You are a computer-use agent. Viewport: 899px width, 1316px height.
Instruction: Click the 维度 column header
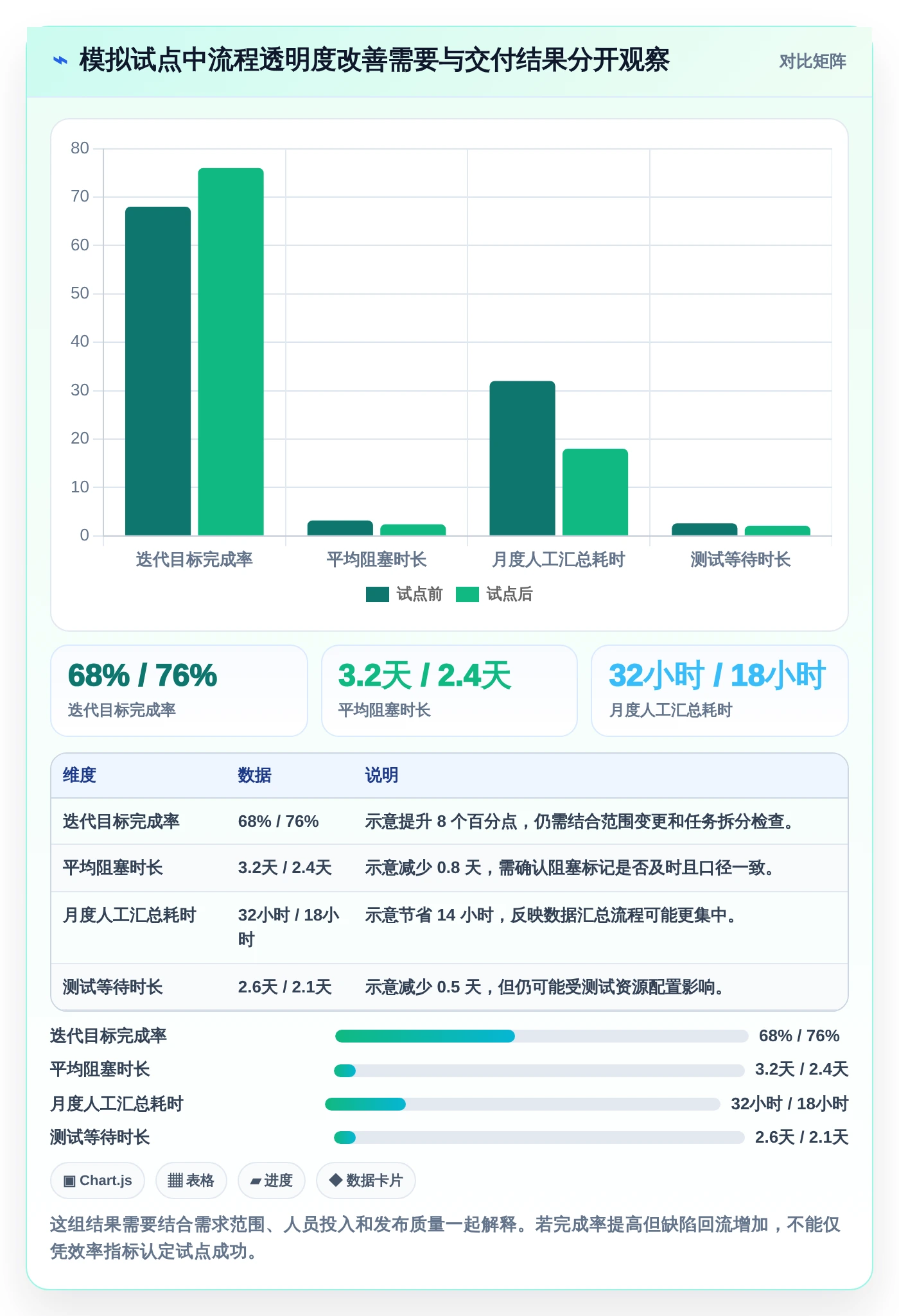click(x=80, y=775)
